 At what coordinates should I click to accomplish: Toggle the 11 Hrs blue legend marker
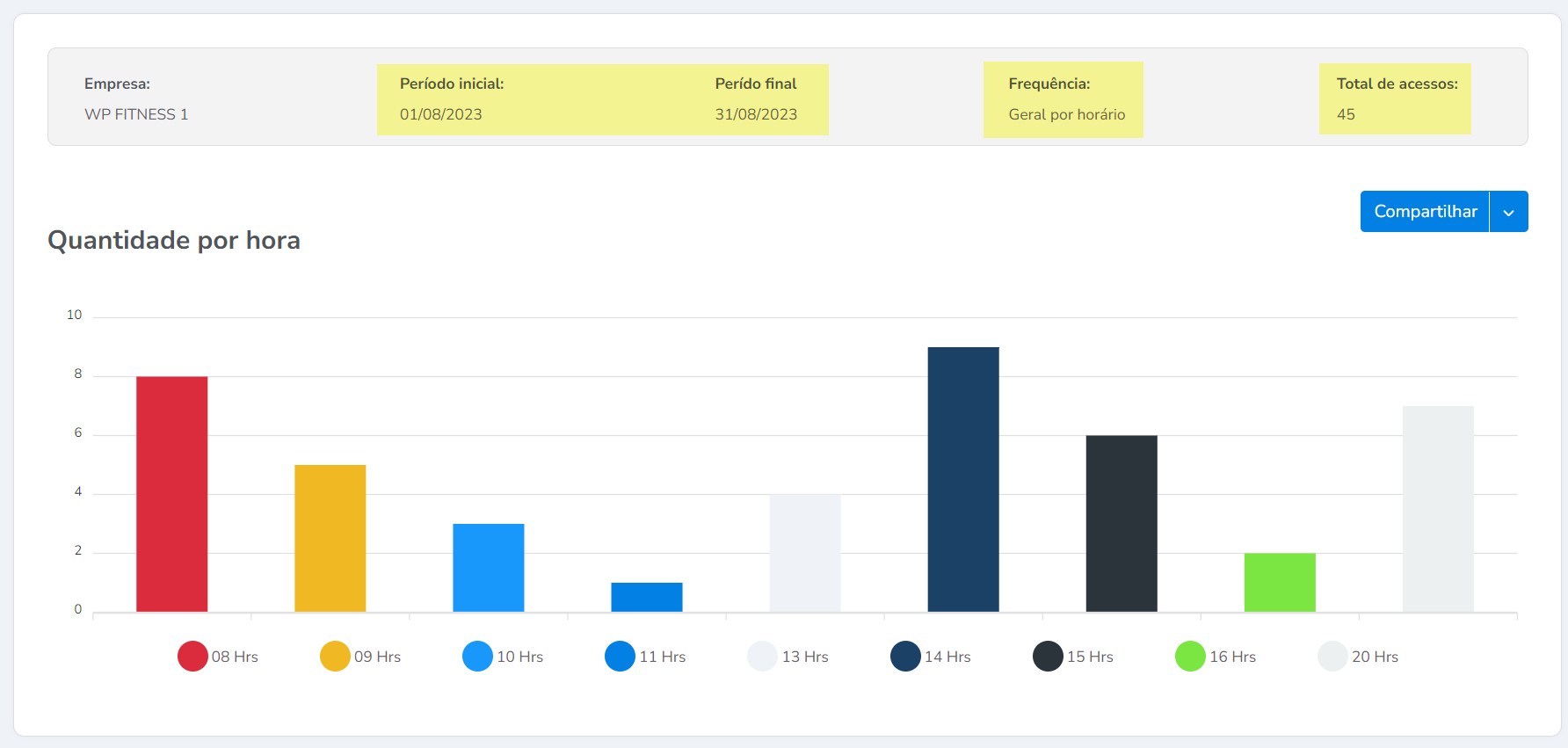[620, 657]
